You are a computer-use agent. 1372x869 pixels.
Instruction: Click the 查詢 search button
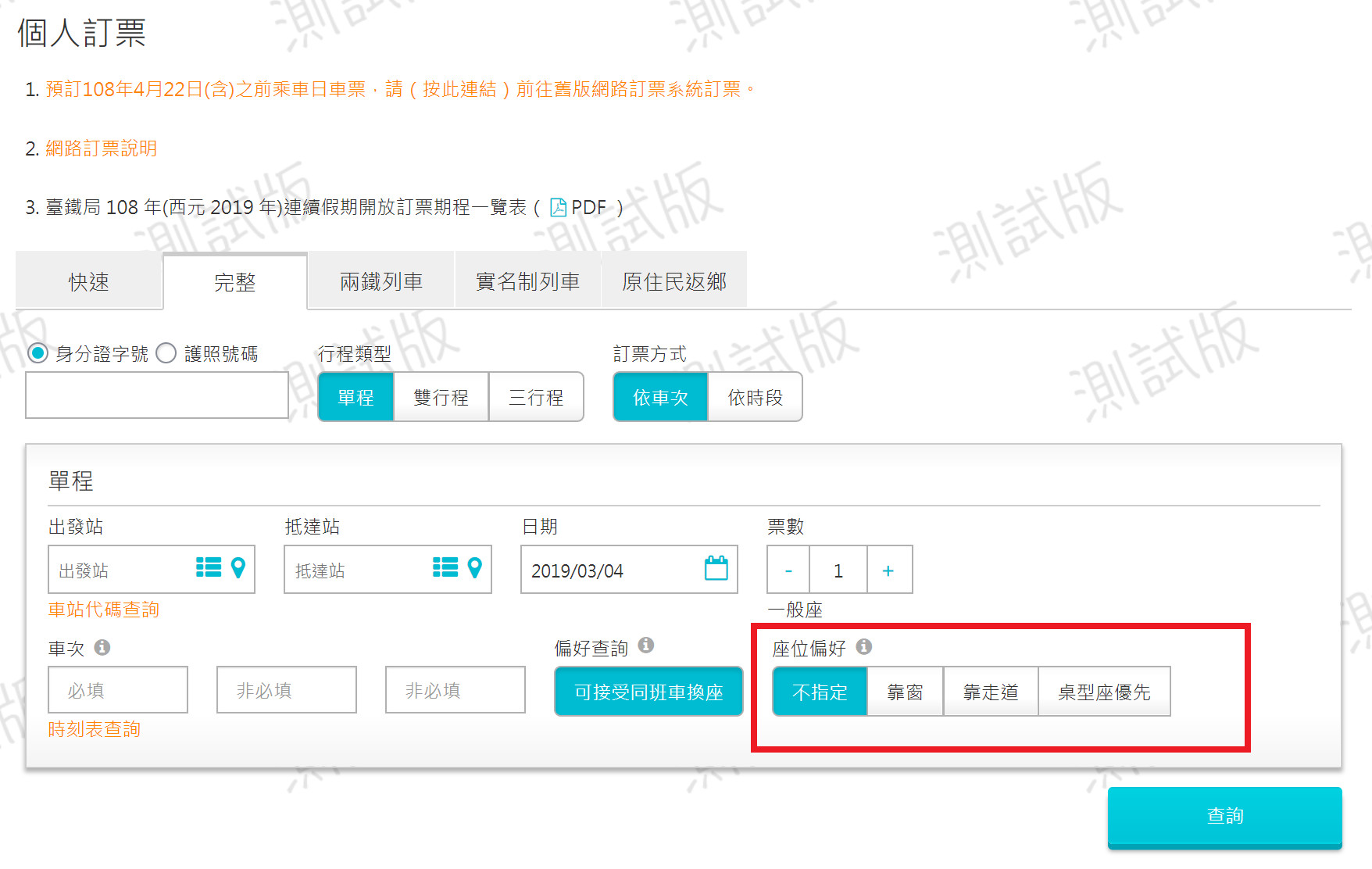pos(1224,816)
